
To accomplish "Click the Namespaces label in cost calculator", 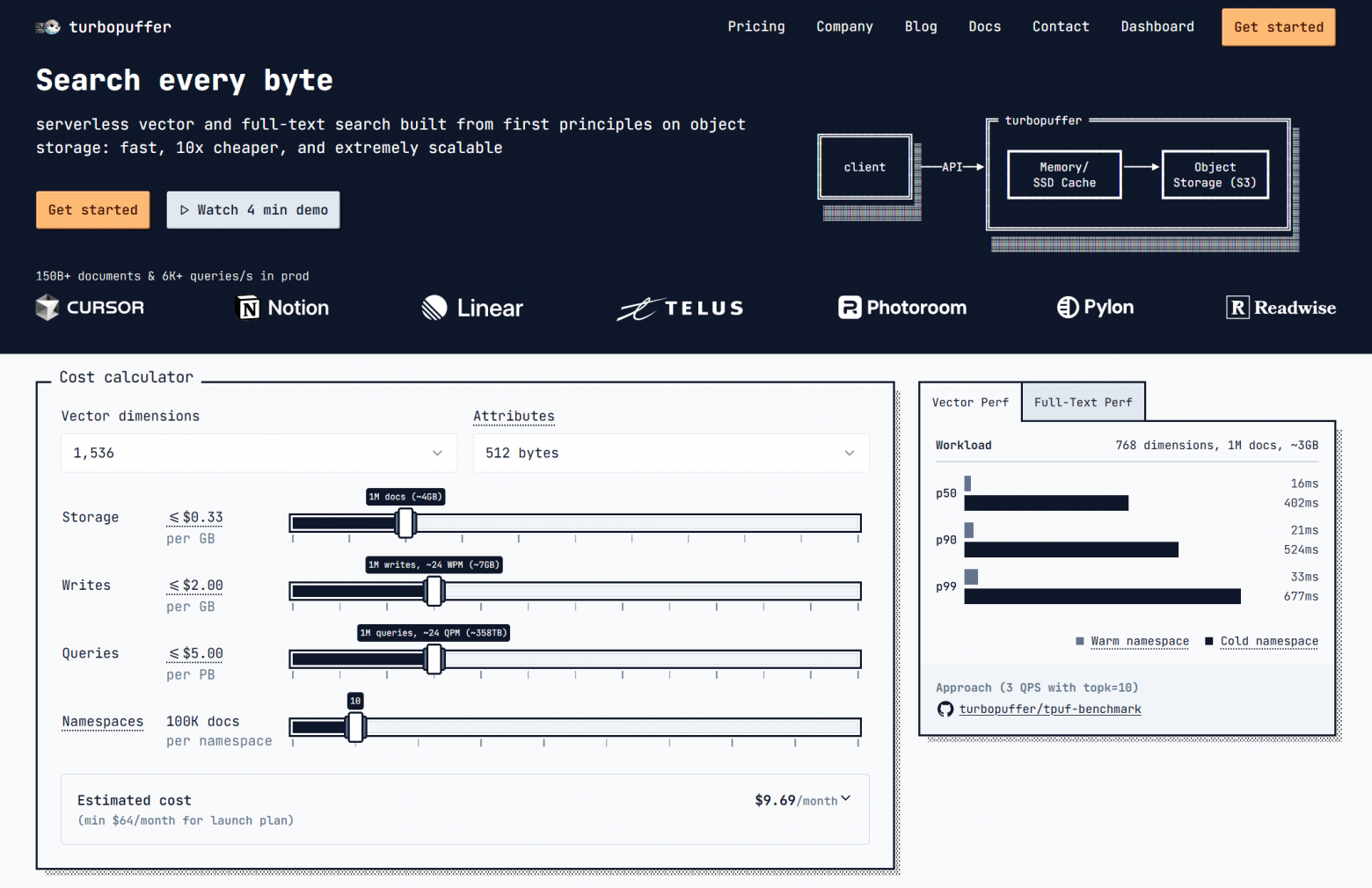I will pos(103,722).
